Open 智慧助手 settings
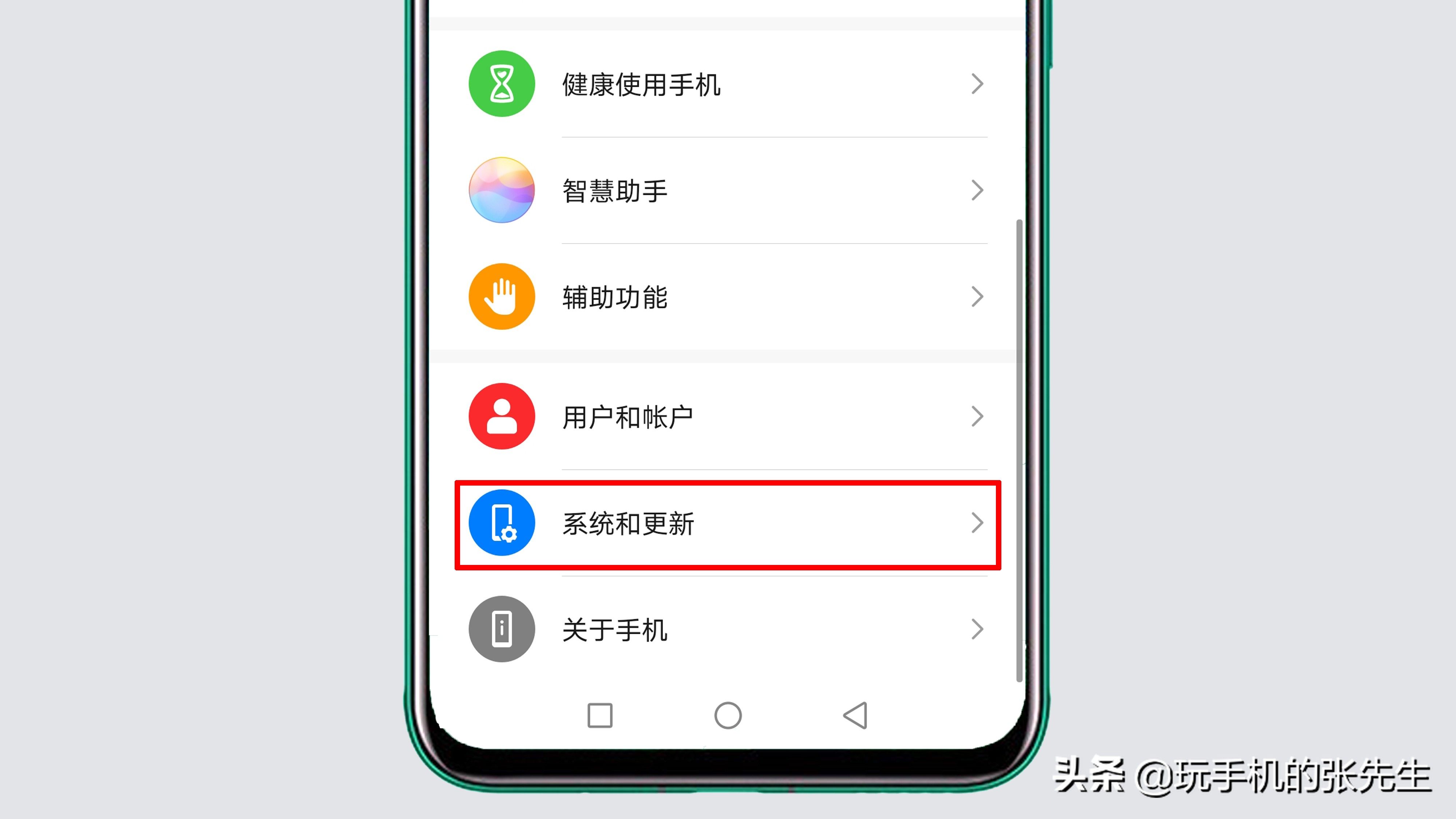 pyautogui.click(x=727, y=190)
